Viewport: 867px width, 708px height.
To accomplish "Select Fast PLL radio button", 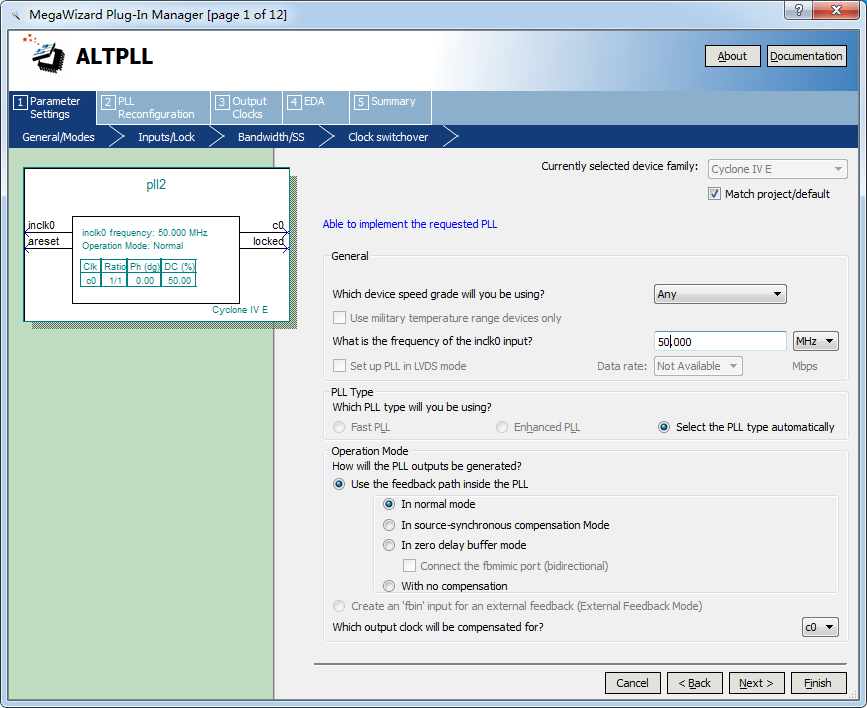I will click(x=338, y=427).
